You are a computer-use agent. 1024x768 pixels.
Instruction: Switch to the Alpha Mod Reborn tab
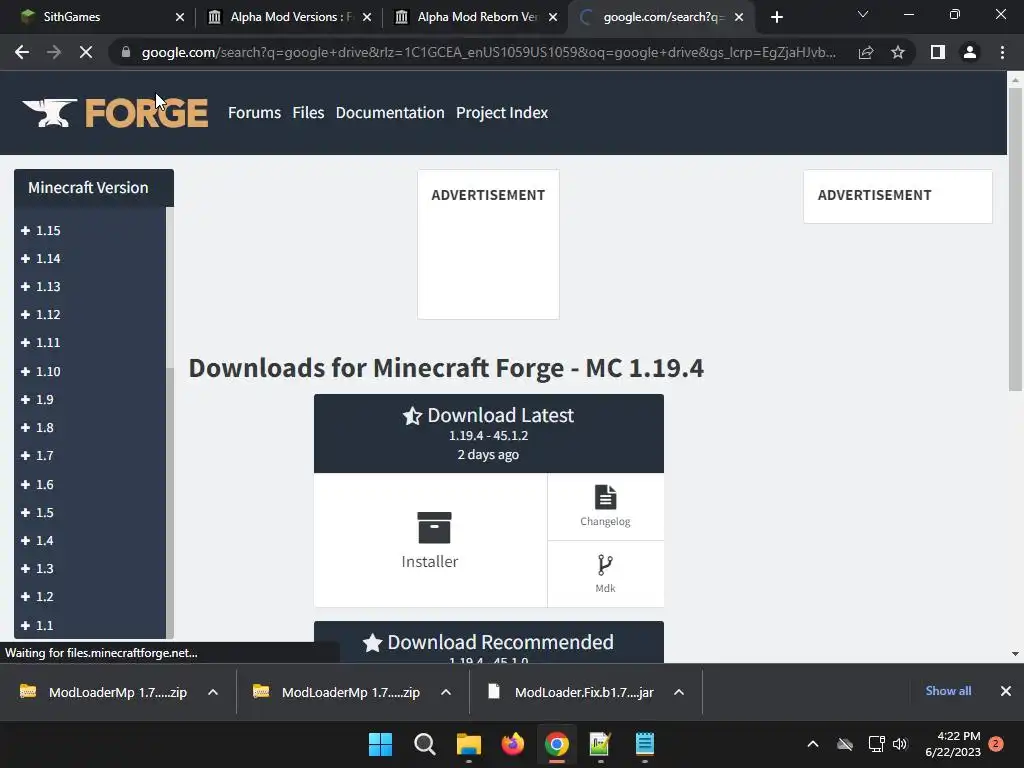point(477,17)
